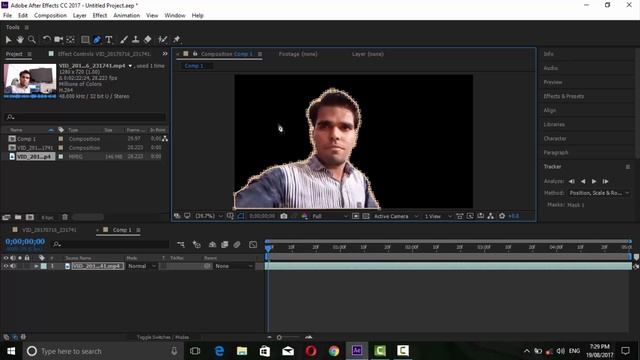Create a new folder in Project panel
The image size is (640, 360).
[18, 217]
